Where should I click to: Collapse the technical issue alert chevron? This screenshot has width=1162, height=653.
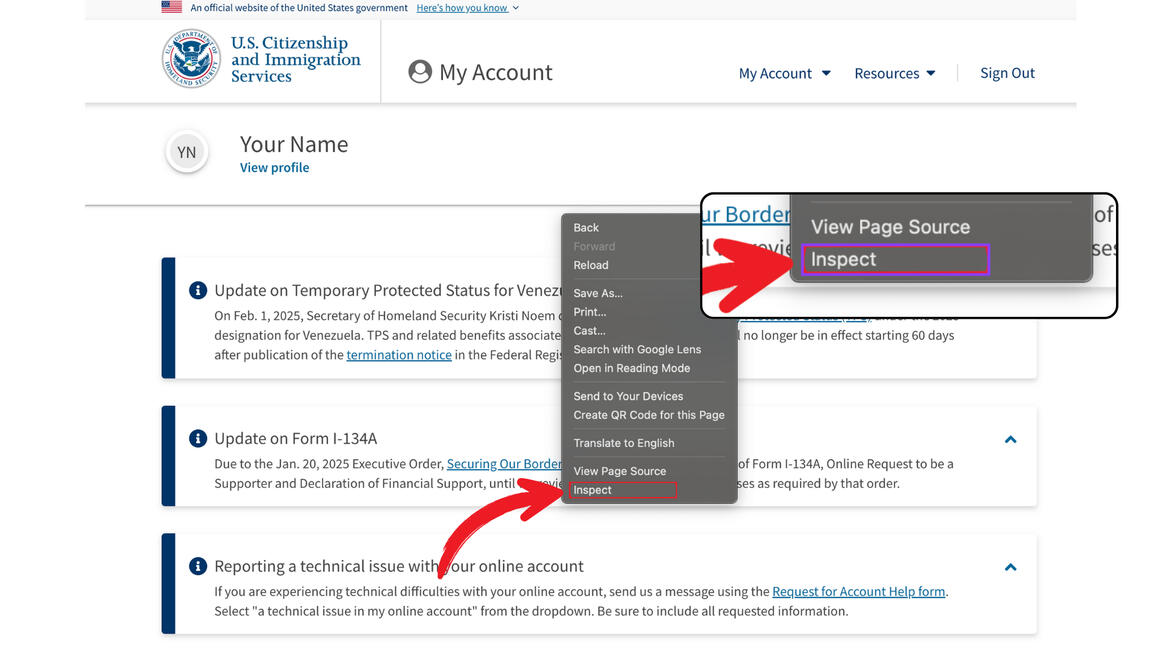coord(1010,567)
